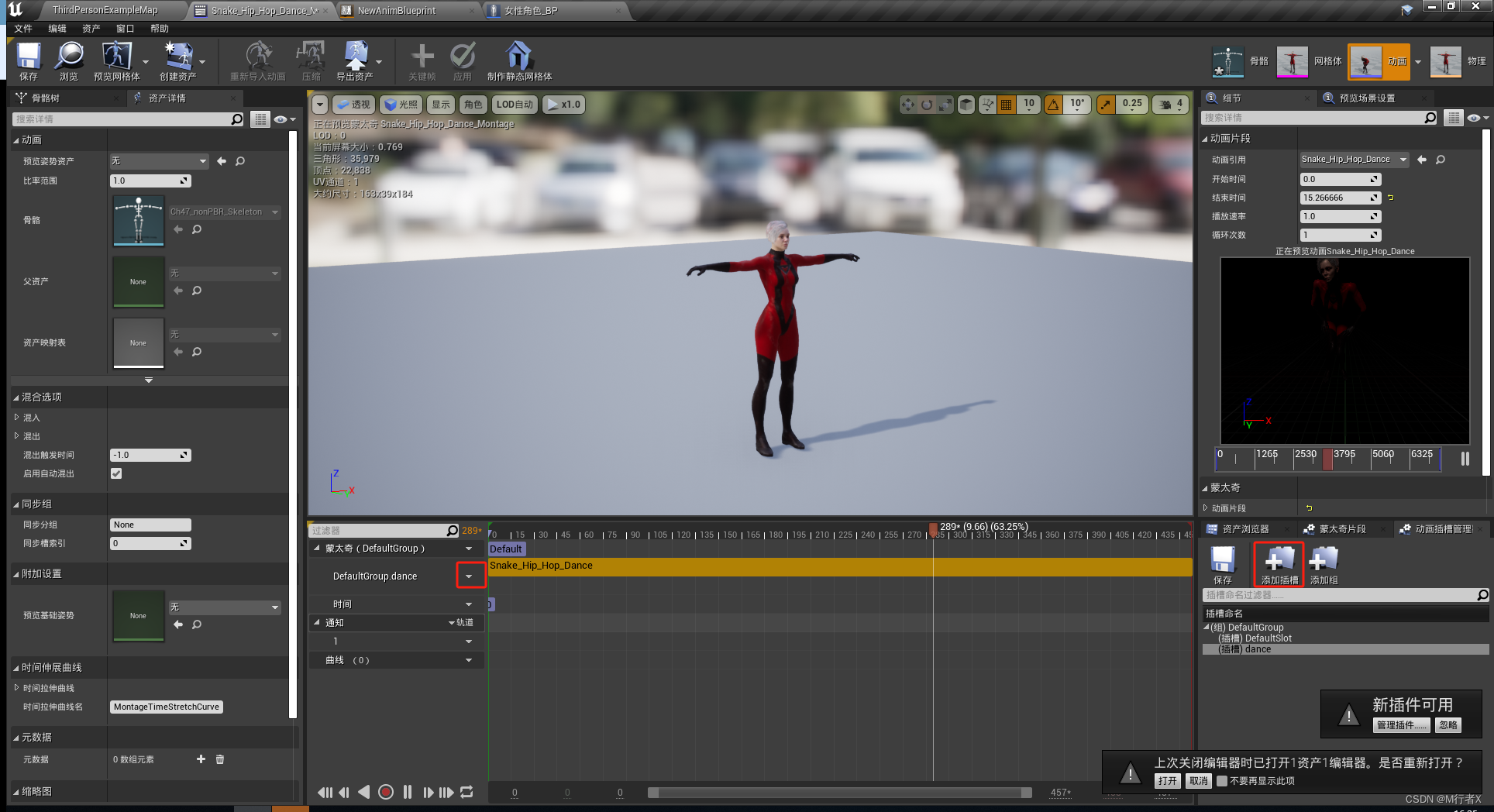Screen dimensions: 1494x812
Task: Open the 窗口 menu
Action: coord(126,29)
